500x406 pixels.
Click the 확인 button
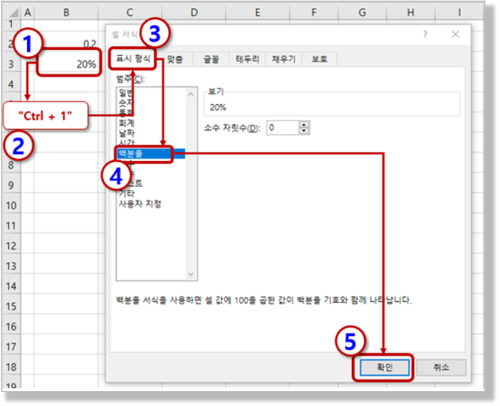[384, 367]
